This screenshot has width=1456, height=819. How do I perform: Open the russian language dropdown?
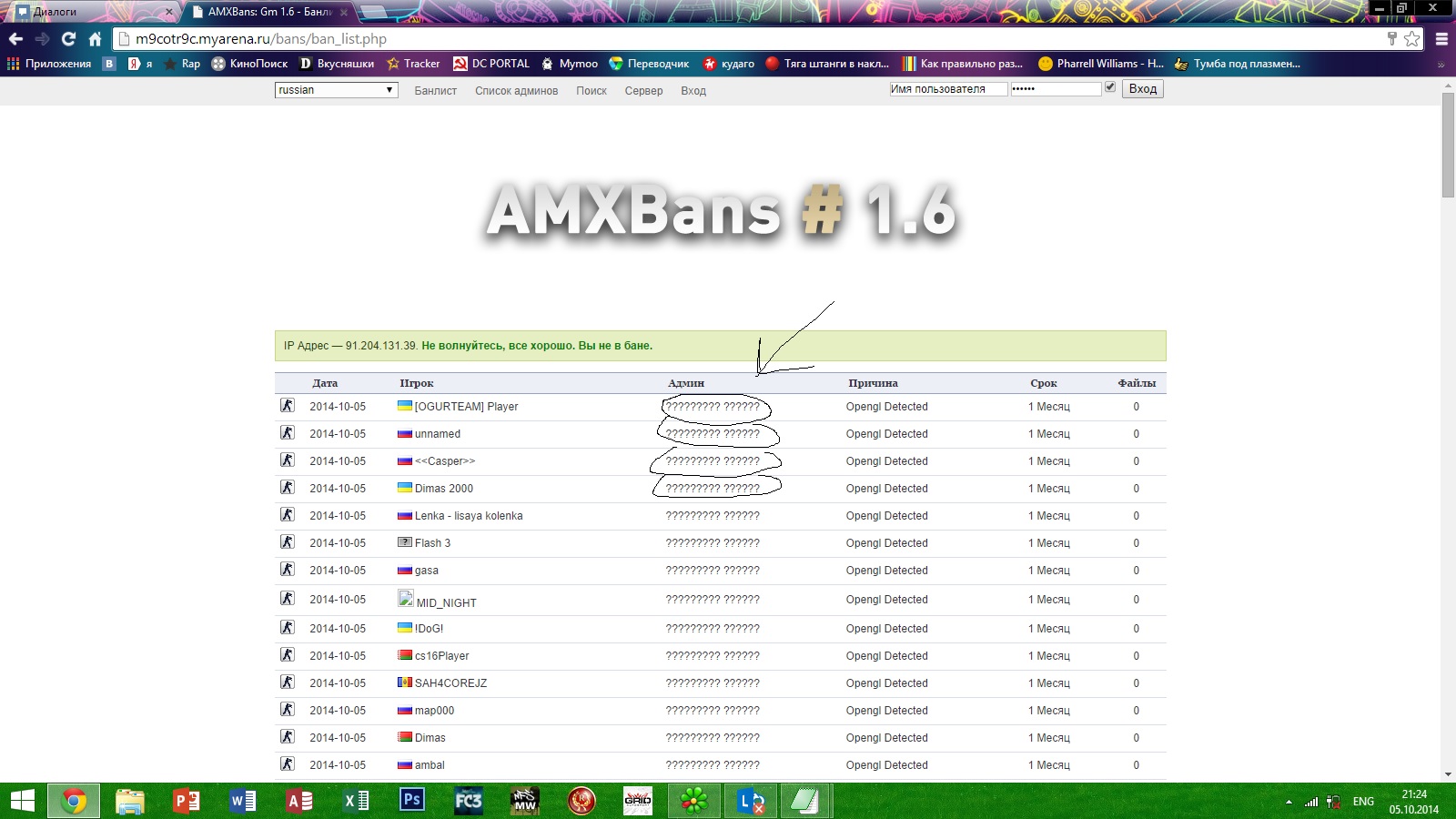point(337,90)
